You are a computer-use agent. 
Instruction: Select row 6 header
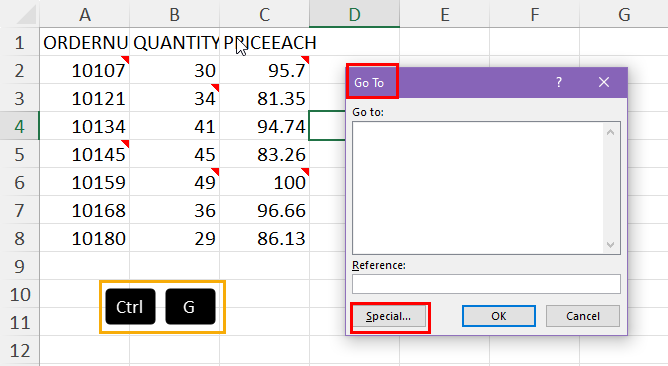(x=20, y=182)
